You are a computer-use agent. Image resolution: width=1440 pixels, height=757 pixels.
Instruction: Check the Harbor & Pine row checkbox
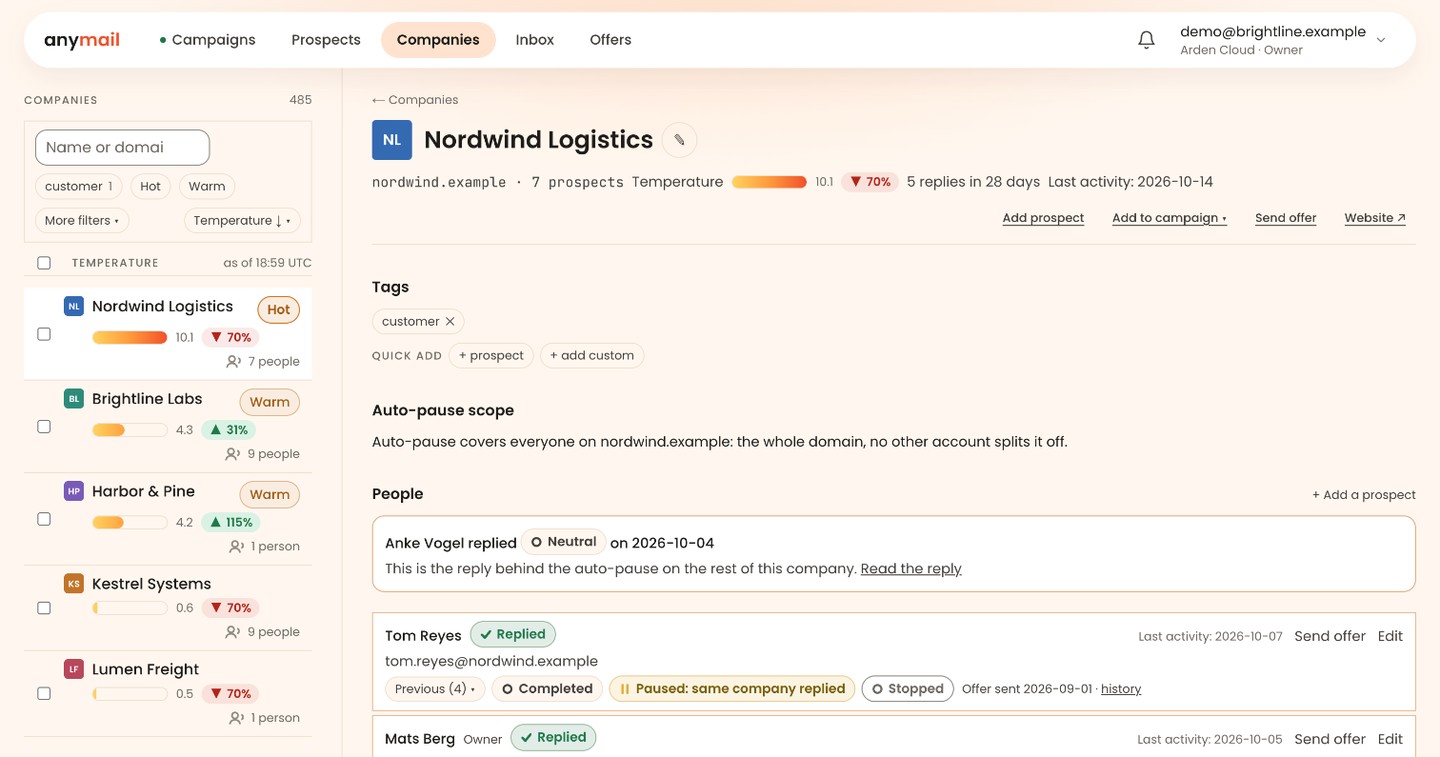click(x=44, y=519)
